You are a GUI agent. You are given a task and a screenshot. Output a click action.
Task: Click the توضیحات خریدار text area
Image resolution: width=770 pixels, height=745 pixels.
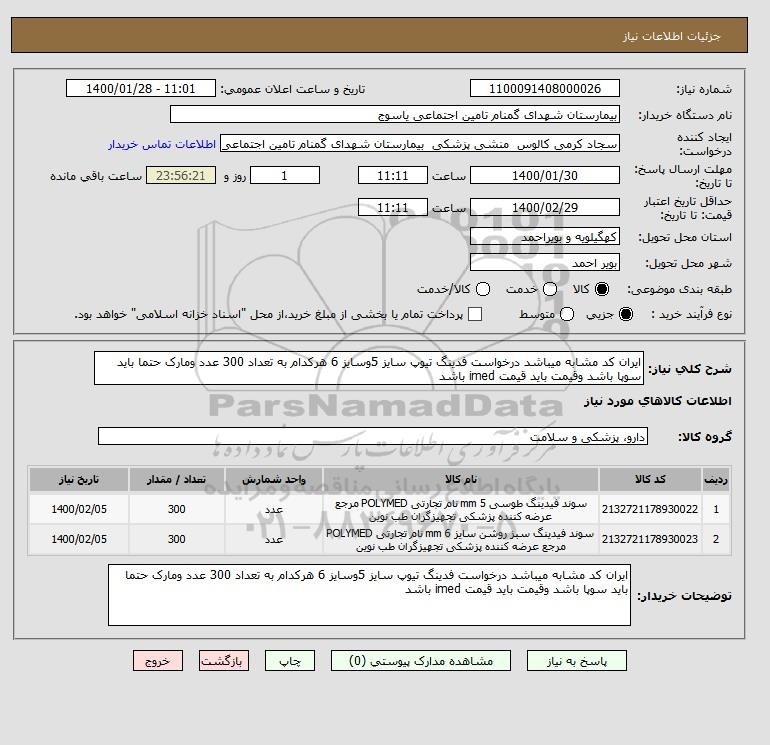pyautogui.click(x=369, y=595)
